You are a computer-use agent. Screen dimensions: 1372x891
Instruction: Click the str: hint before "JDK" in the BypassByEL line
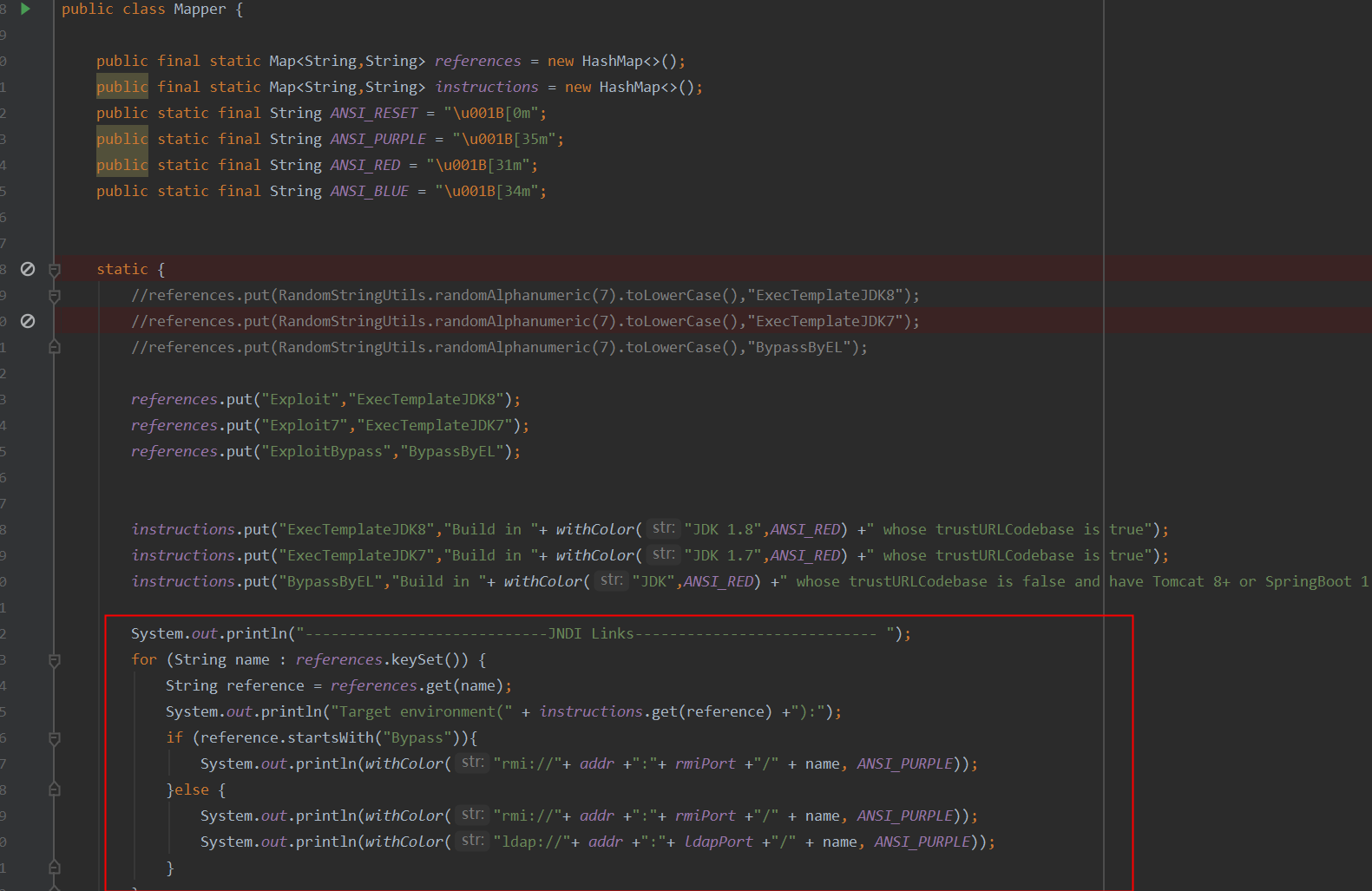pyautogui.click(x=612, y=580)
